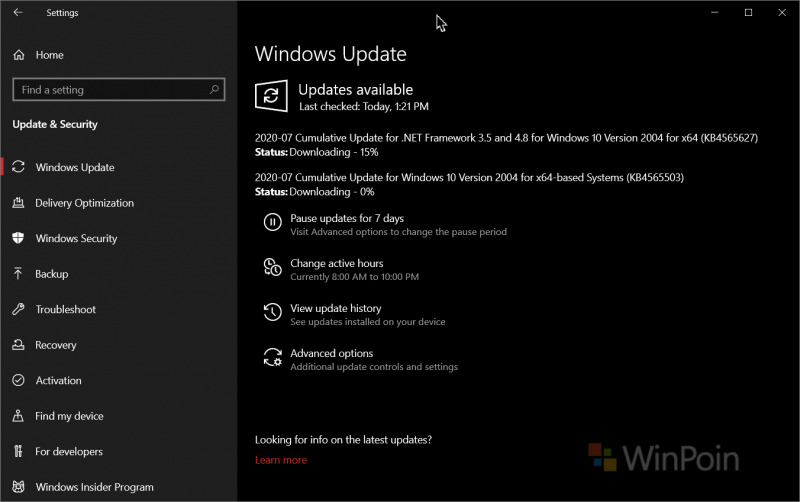The width and height of the screenshot is (800, 502).
Task: Click Looking for info on latest updates text
Action: click(343, 440)
